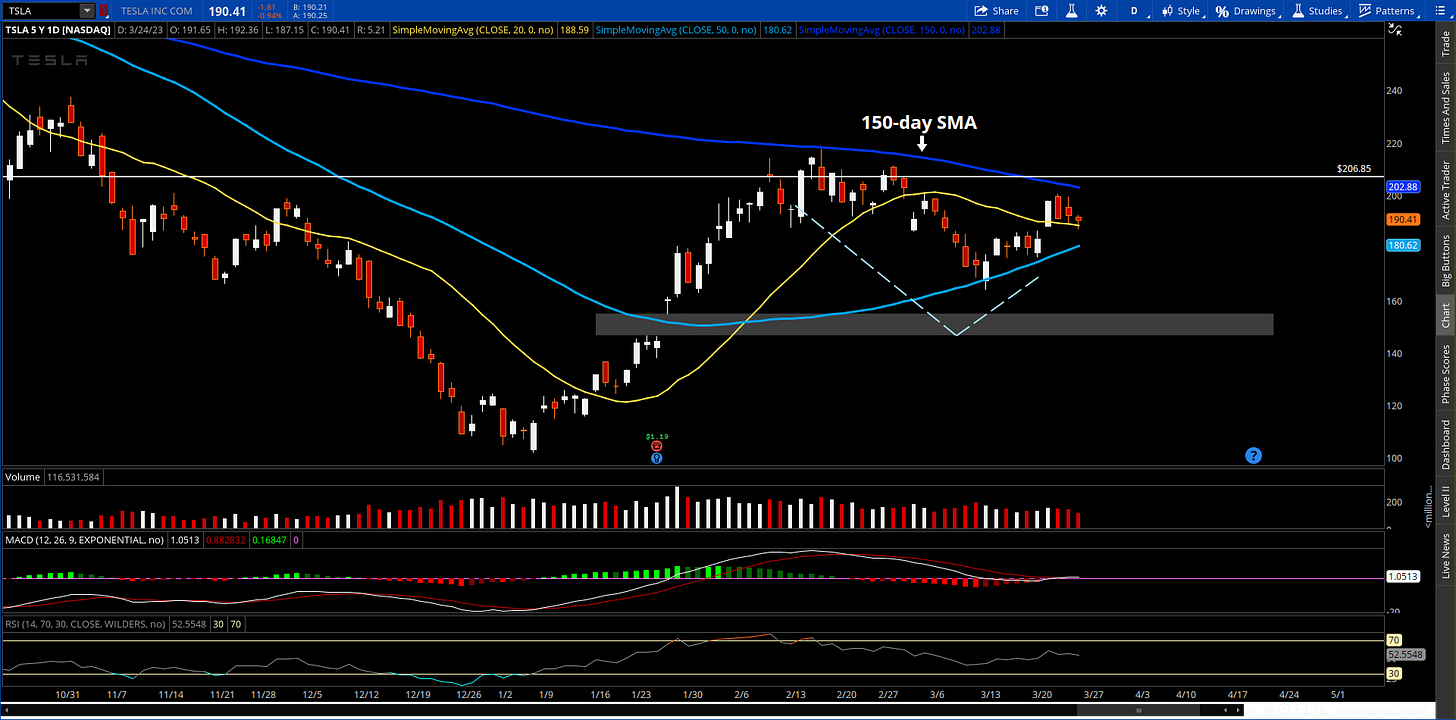The width and height of the screenshot is (1456, 720).
Task: Click the 3/27 date on time axis
Action: (1092, 693)
